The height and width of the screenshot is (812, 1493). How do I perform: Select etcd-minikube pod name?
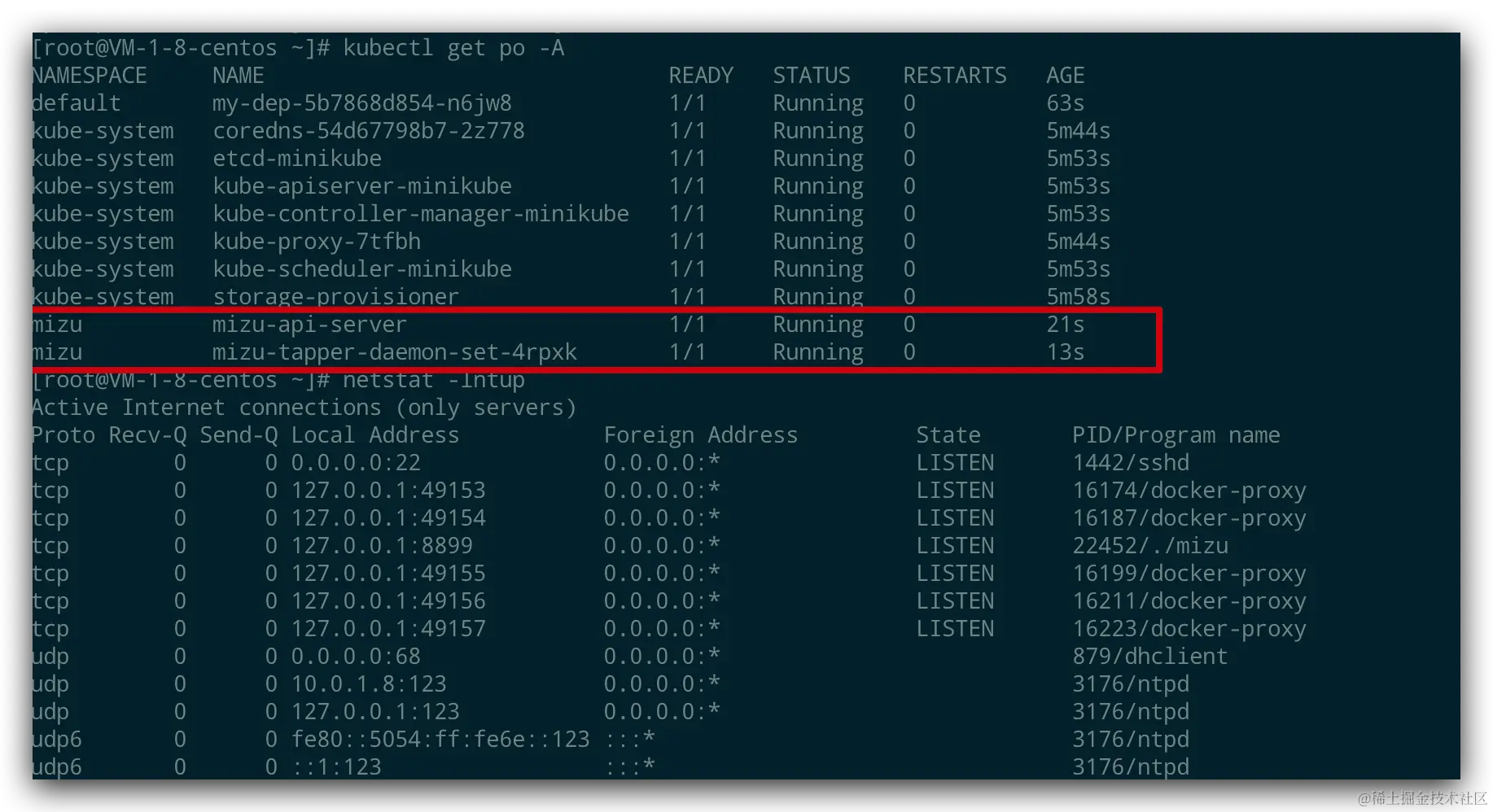point(297,159)
